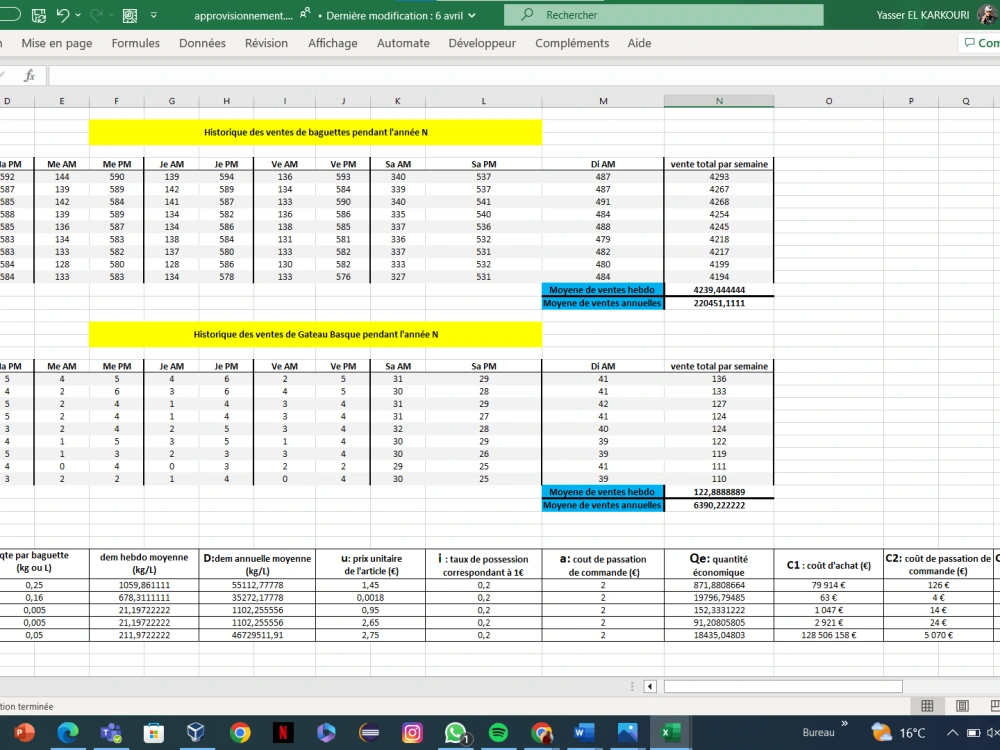
Task: Select the C1 : coût d'achat (€) header
Action: (x=828, y=564)
